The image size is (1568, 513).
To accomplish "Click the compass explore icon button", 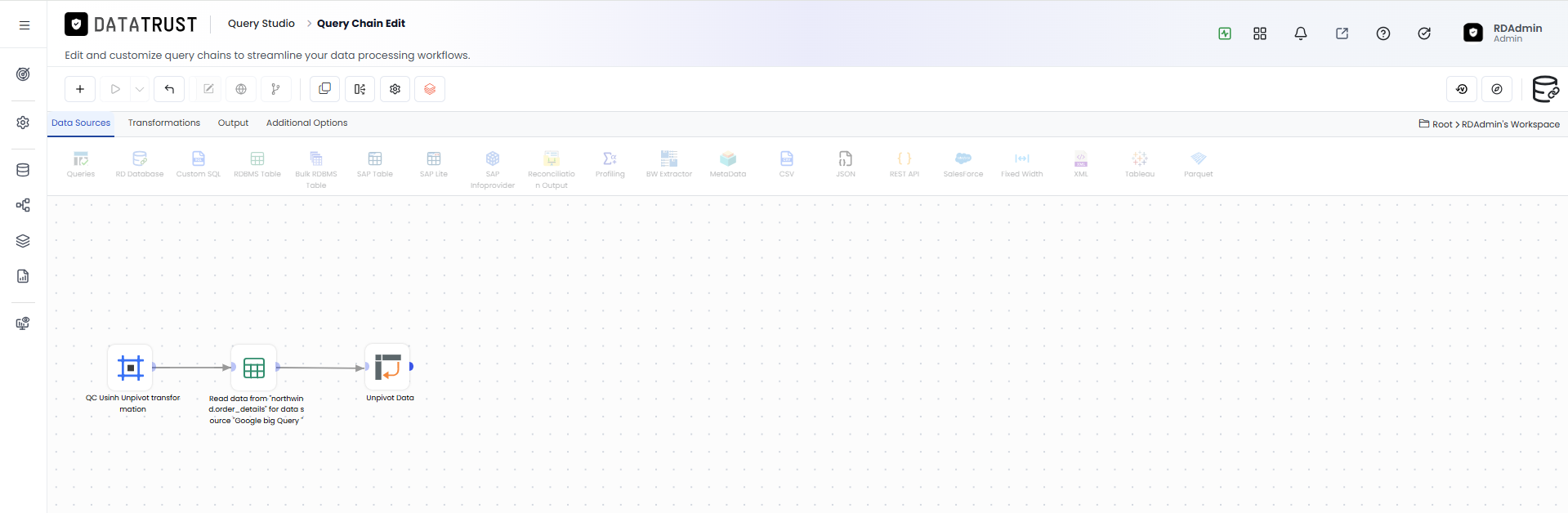I will pyautogui.click(x=1497, y=89).
